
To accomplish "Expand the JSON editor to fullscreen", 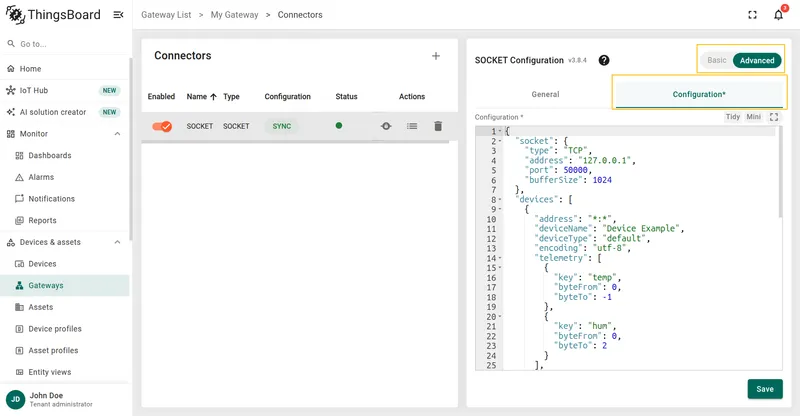I will tap(774, 117).
